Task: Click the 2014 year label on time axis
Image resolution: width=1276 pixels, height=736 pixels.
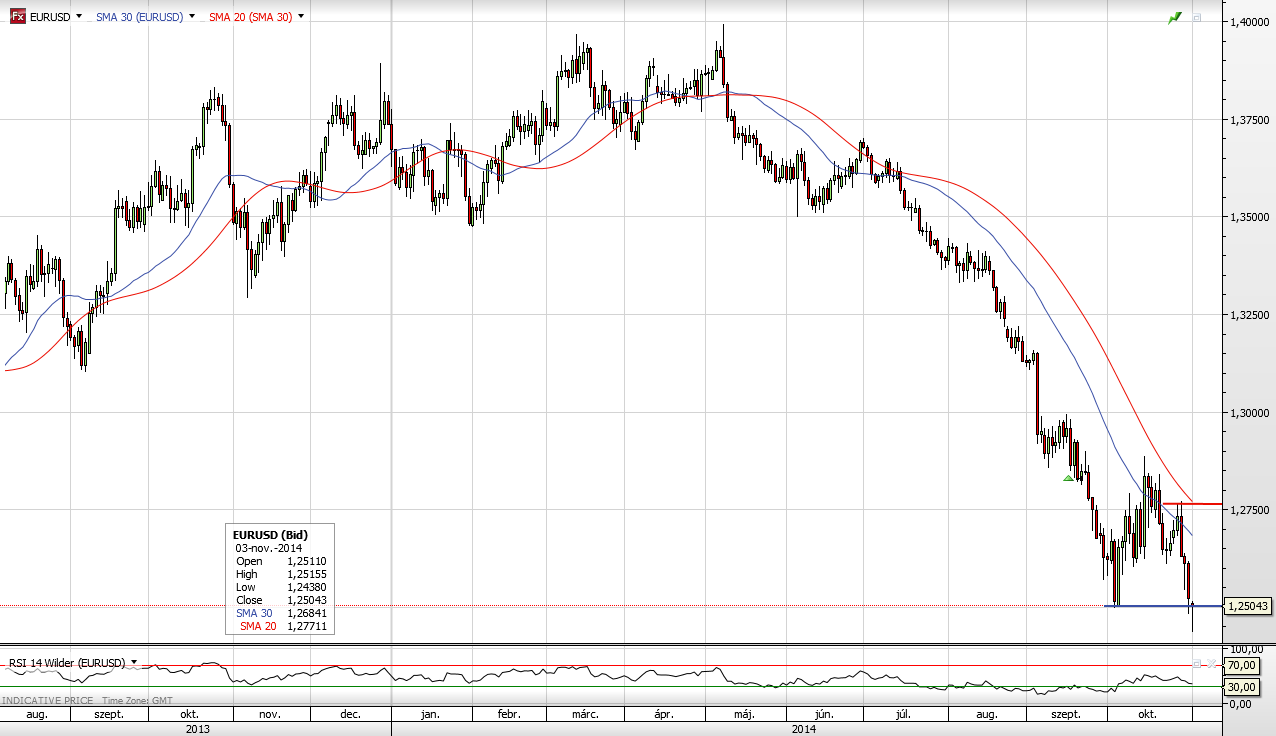Action: click(804, 729)
